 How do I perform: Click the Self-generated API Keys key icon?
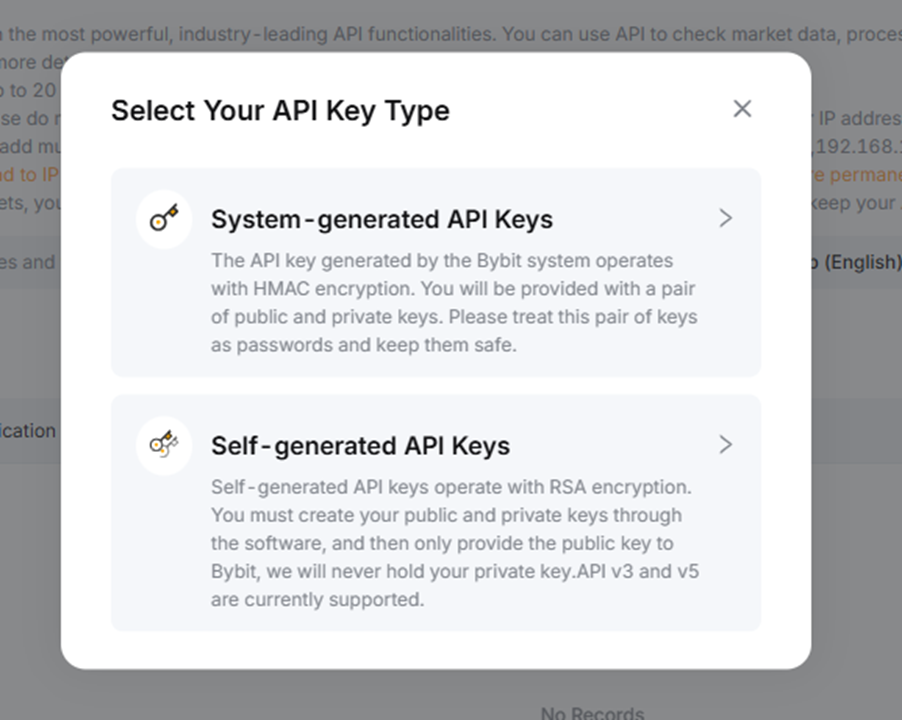(x=164, y=445)
